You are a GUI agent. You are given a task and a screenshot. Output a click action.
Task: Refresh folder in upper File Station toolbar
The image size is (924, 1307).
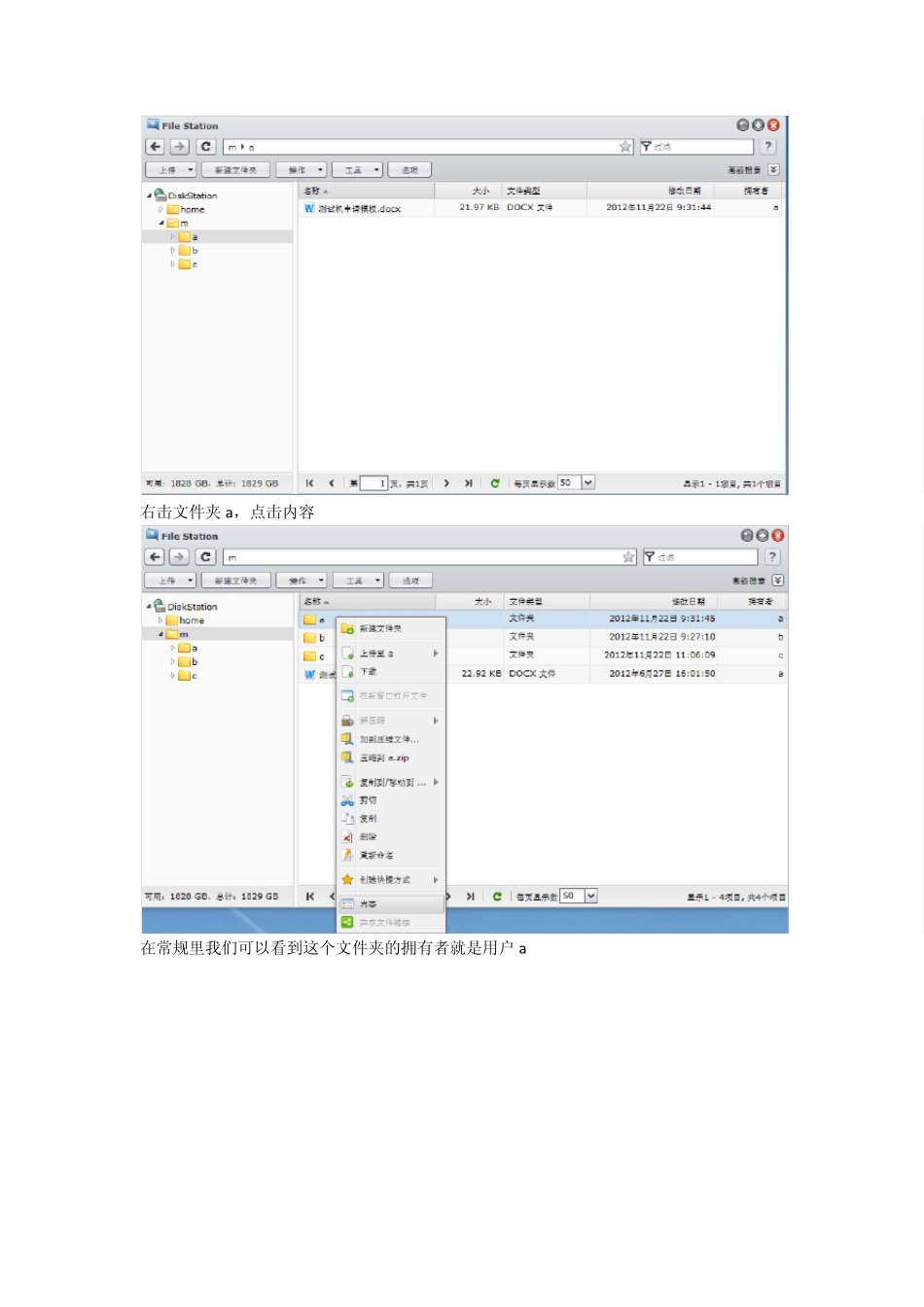point(205,147)
